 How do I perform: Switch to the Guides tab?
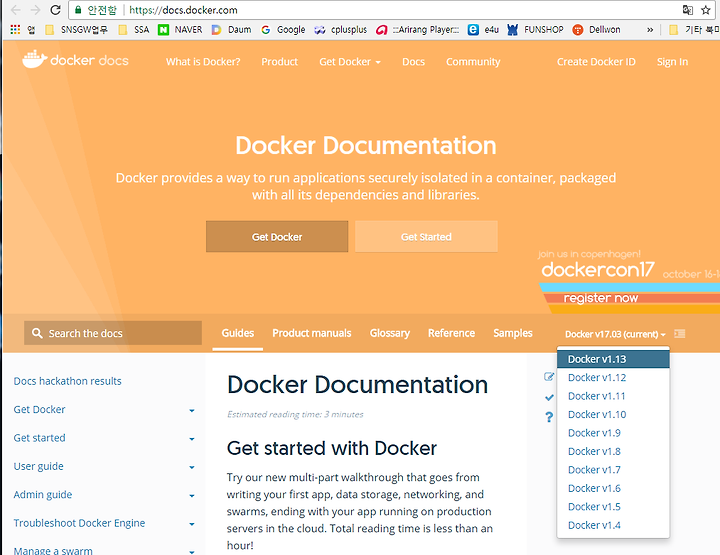pyautogui.click(x=237, y=333)
